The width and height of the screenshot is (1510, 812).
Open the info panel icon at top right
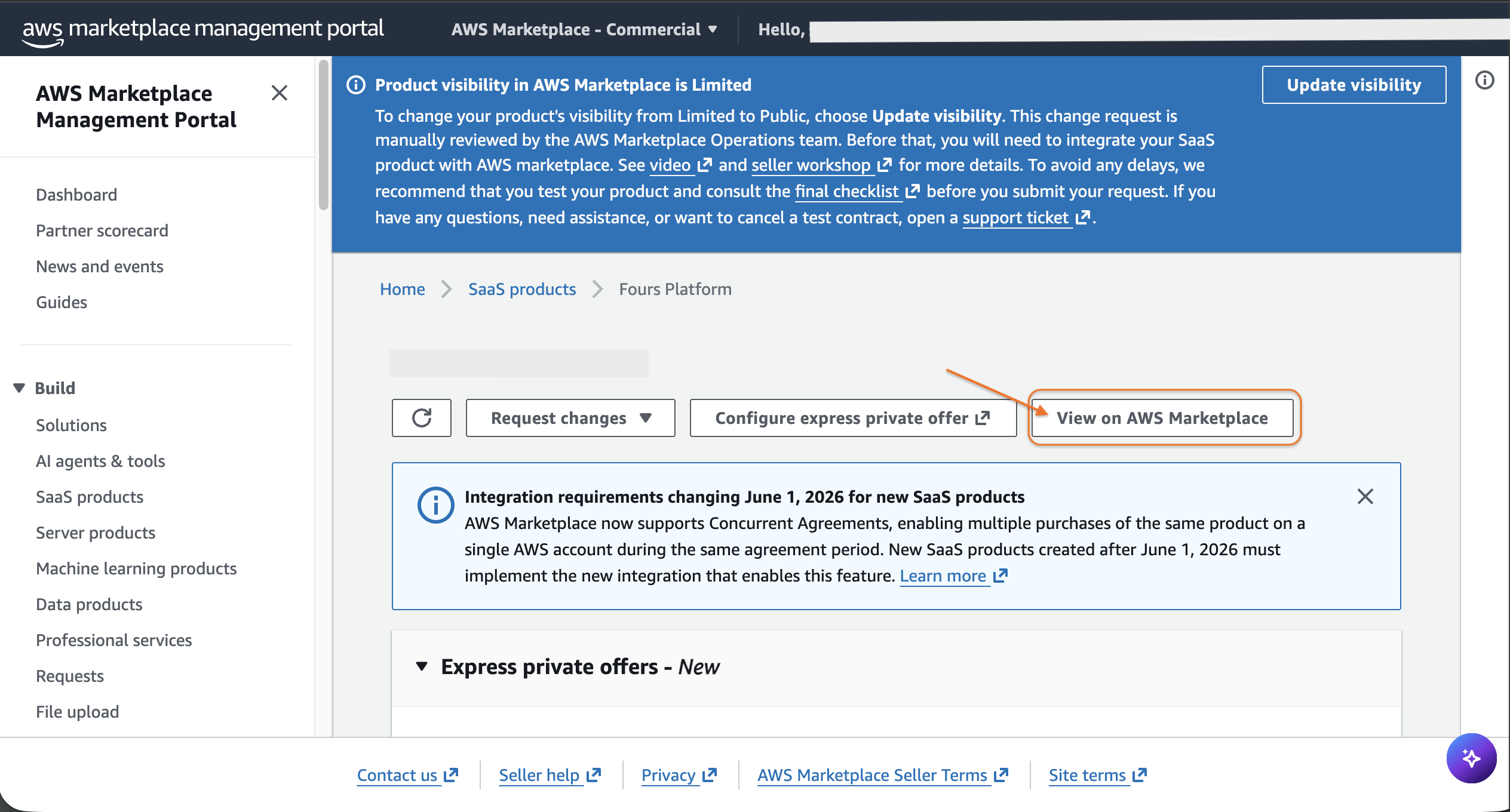coord(1484,80)
